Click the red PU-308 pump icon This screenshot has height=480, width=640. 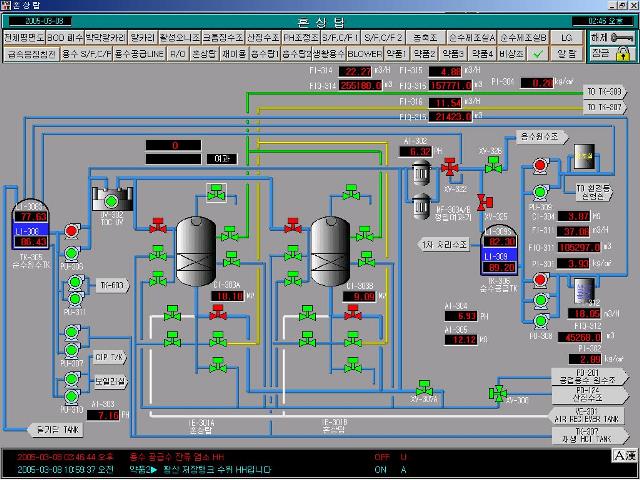541,280
